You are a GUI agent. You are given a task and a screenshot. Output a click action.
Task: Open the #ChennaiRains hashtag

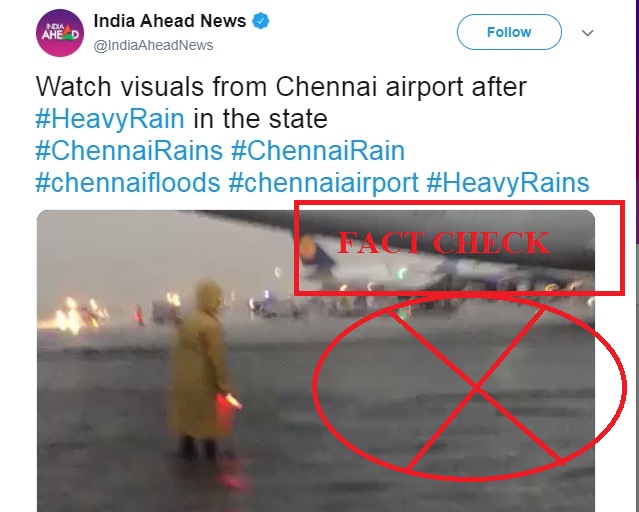click(x=129, y=150)
